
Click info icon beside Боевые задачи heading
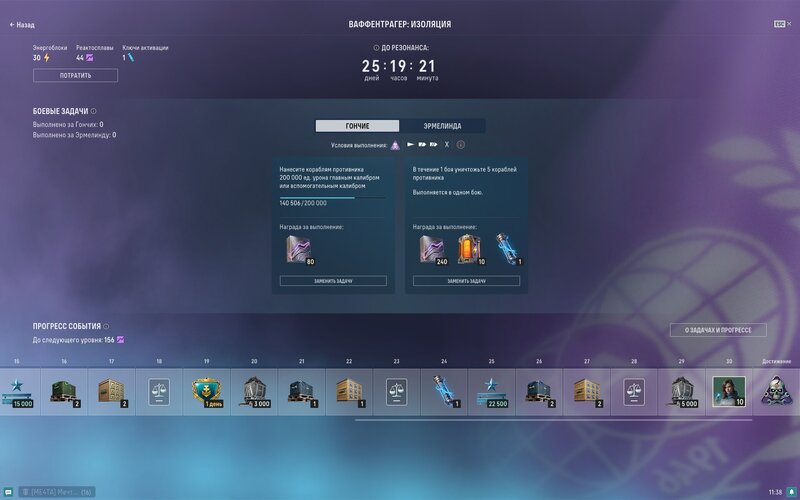point(94,111)
